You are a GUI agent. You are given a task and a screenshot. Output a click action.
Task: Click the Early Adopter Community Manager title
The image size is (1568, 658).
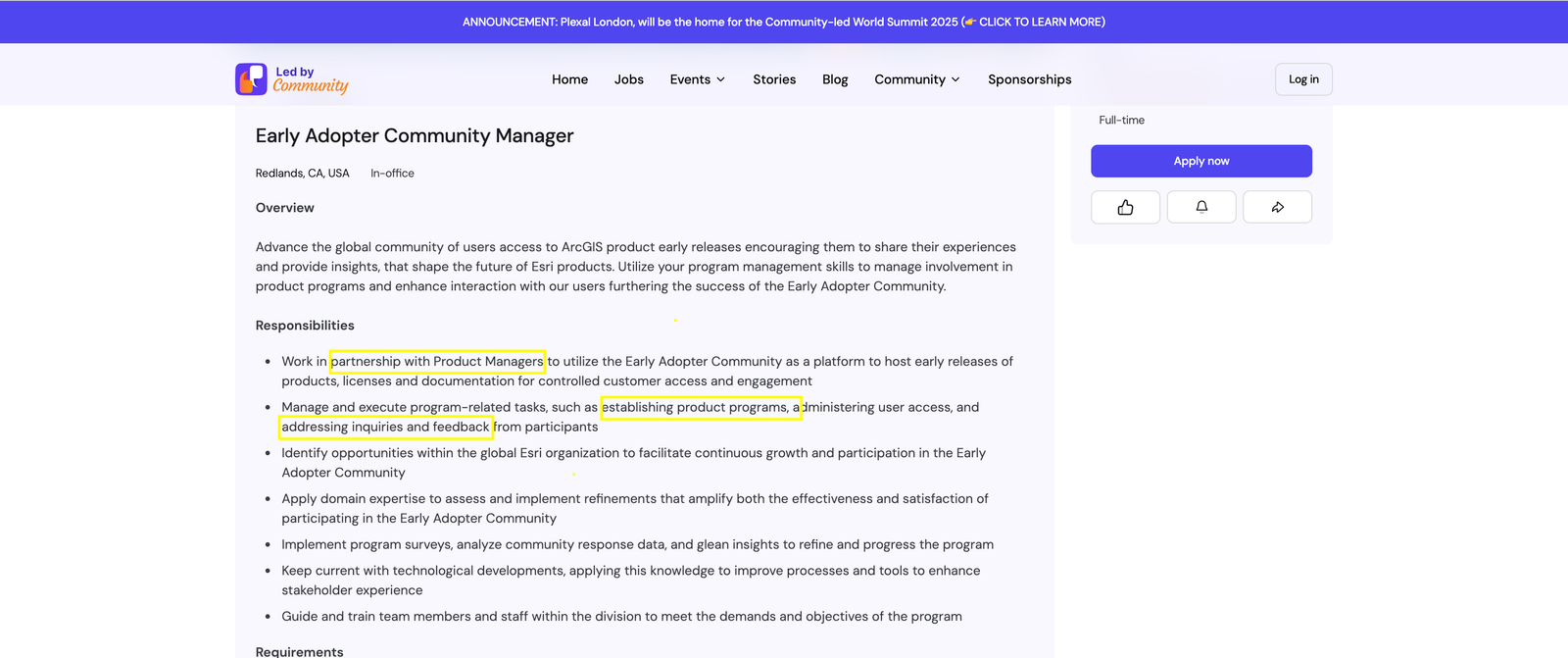click(x=415, y=136)
